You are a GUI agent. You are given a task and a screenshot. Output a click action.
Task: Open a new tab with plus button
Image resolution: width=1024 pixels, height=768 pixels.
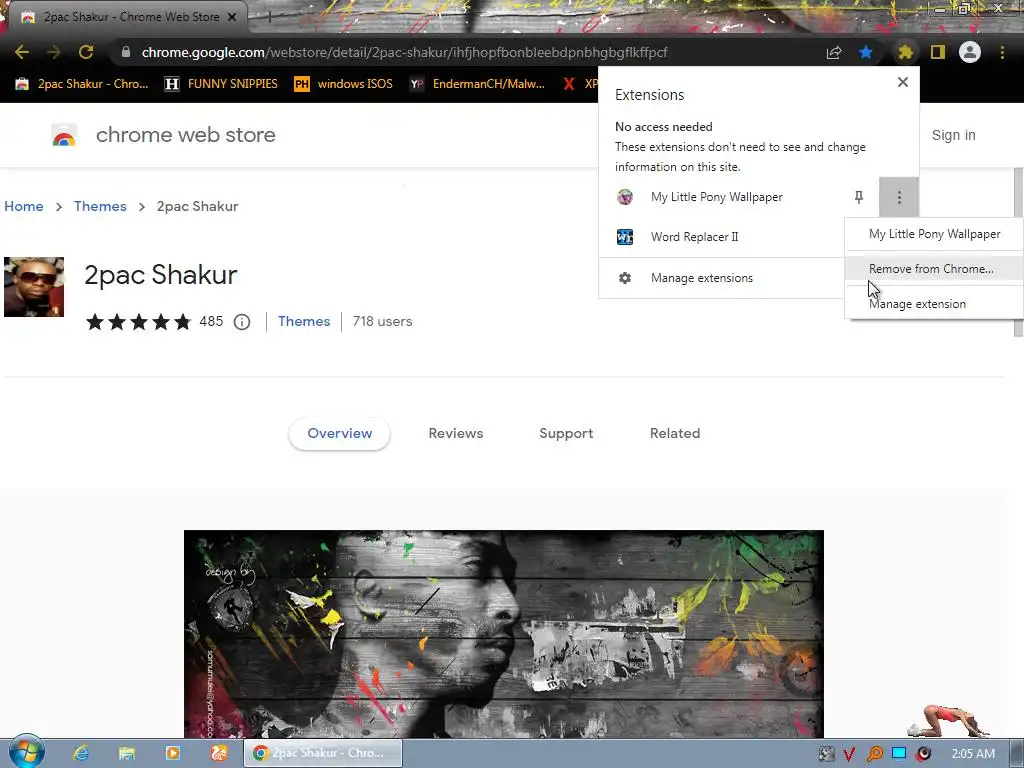(269, 18)
